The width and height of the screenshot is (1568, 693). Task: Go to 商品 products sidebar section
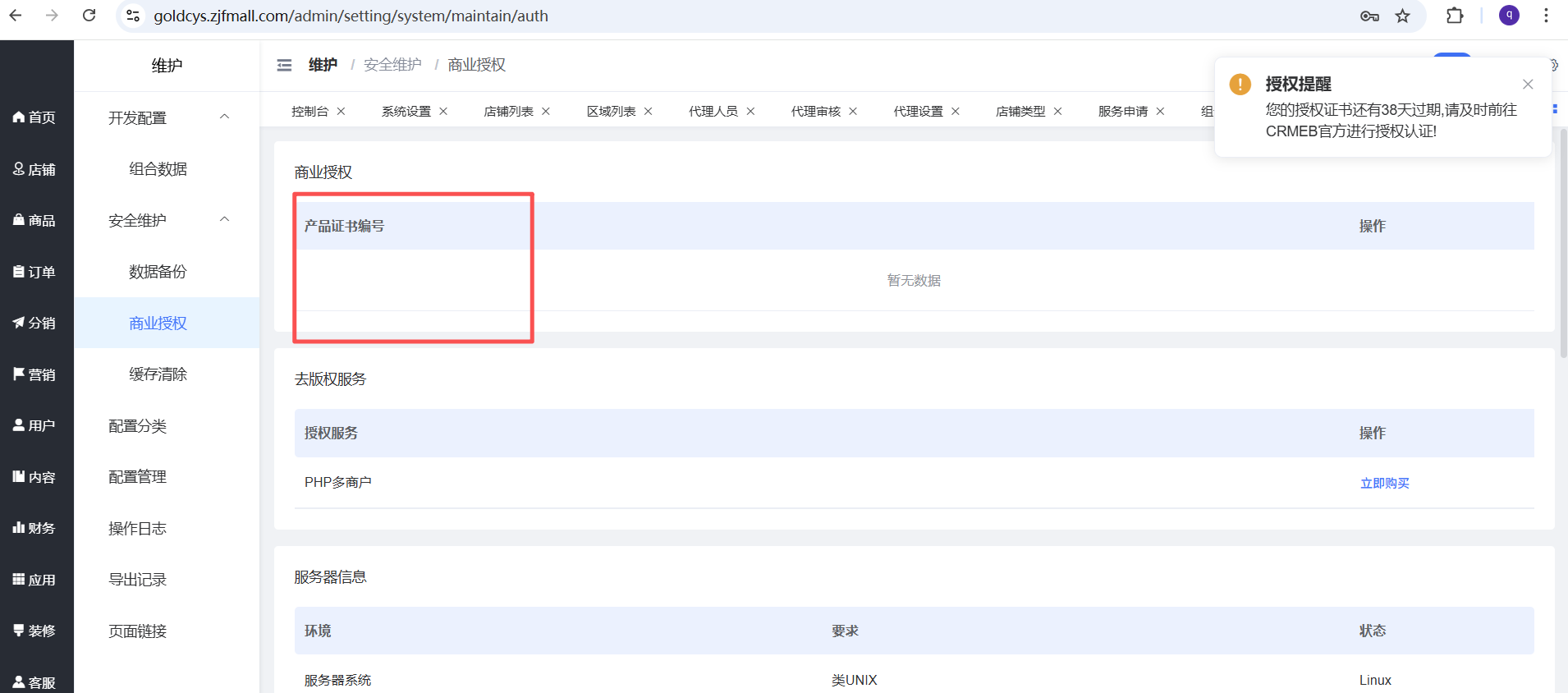pyautogui.click(x=34, y=220)
